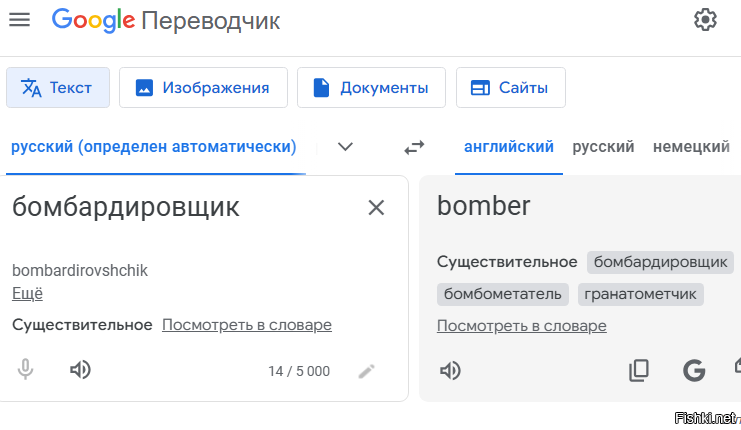Viewport: 741px width, 430px height.
Task: Clear the source text with X
Action: (x=376, y=207)
